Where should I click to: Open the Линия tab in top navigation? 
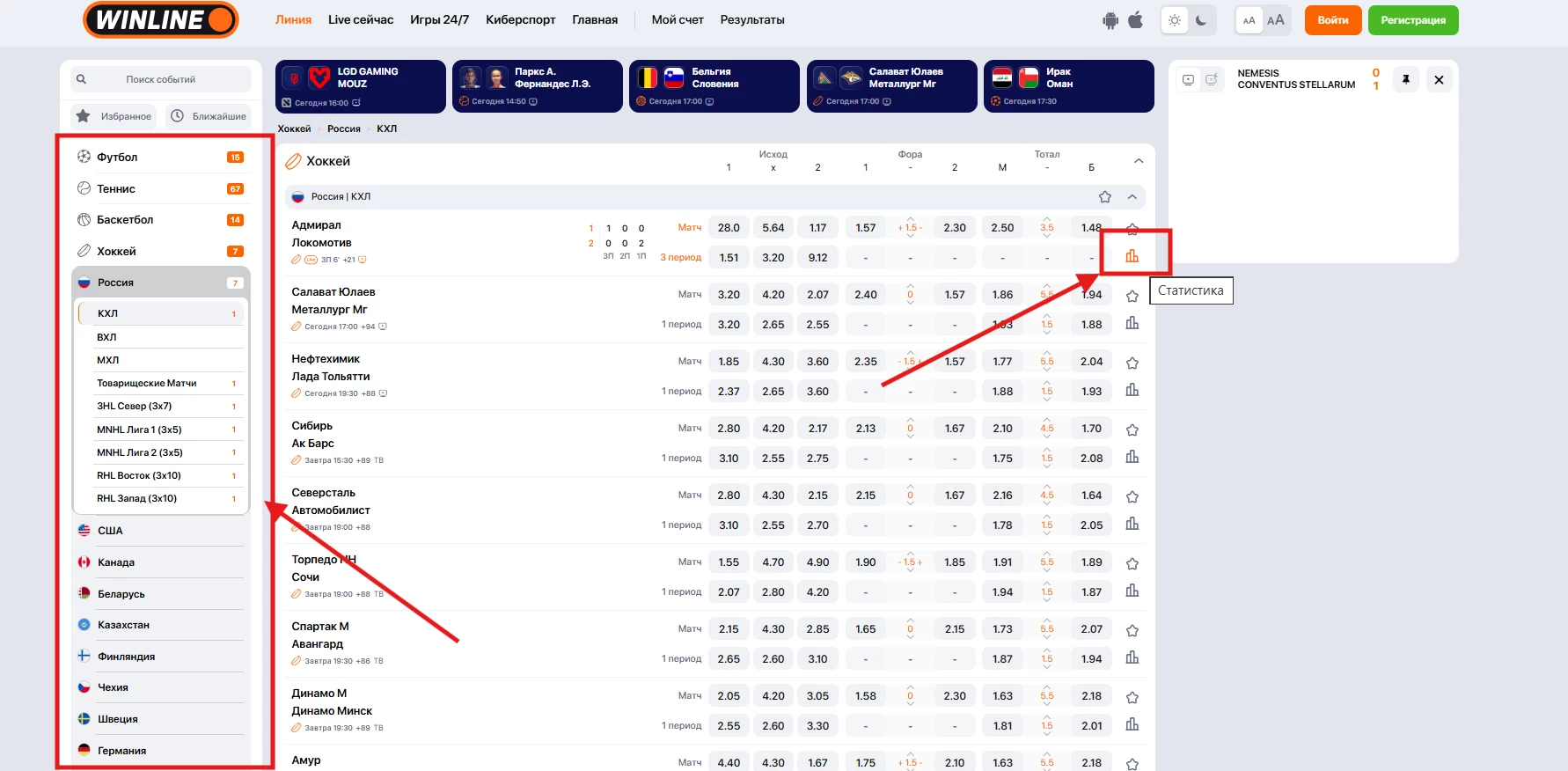tap(293, 19)
